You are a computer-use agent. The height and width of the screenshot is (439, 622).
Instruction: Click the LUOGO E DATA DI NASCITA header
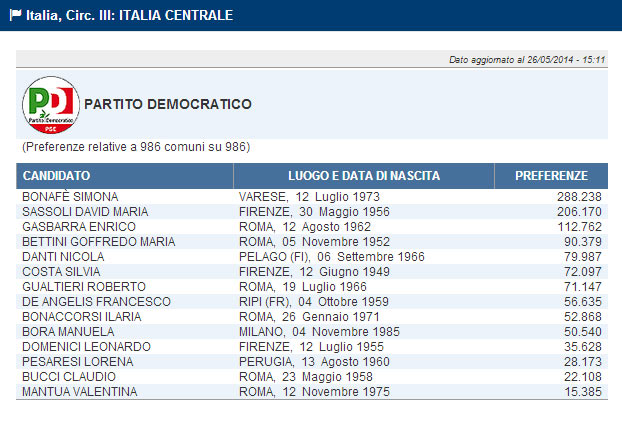pyautogui.click(x=364, y=176)
